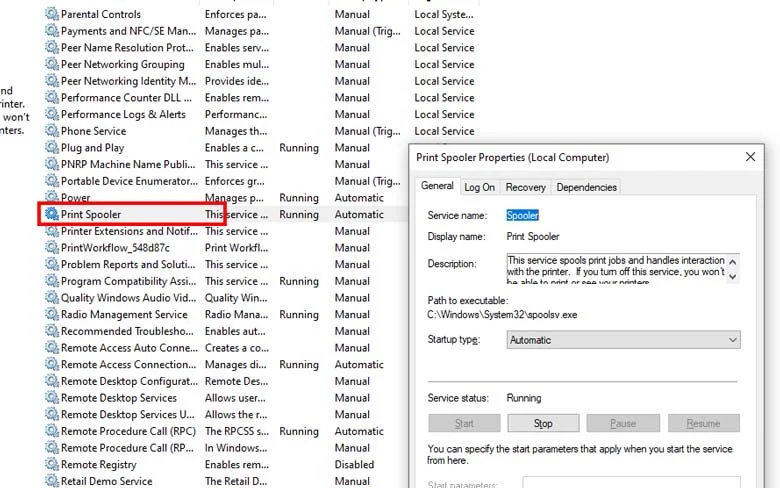Viewport: 780px width, 488px height.
Task: Click the Retail Demo Service gear icon
Action: [x=51, y=481]
